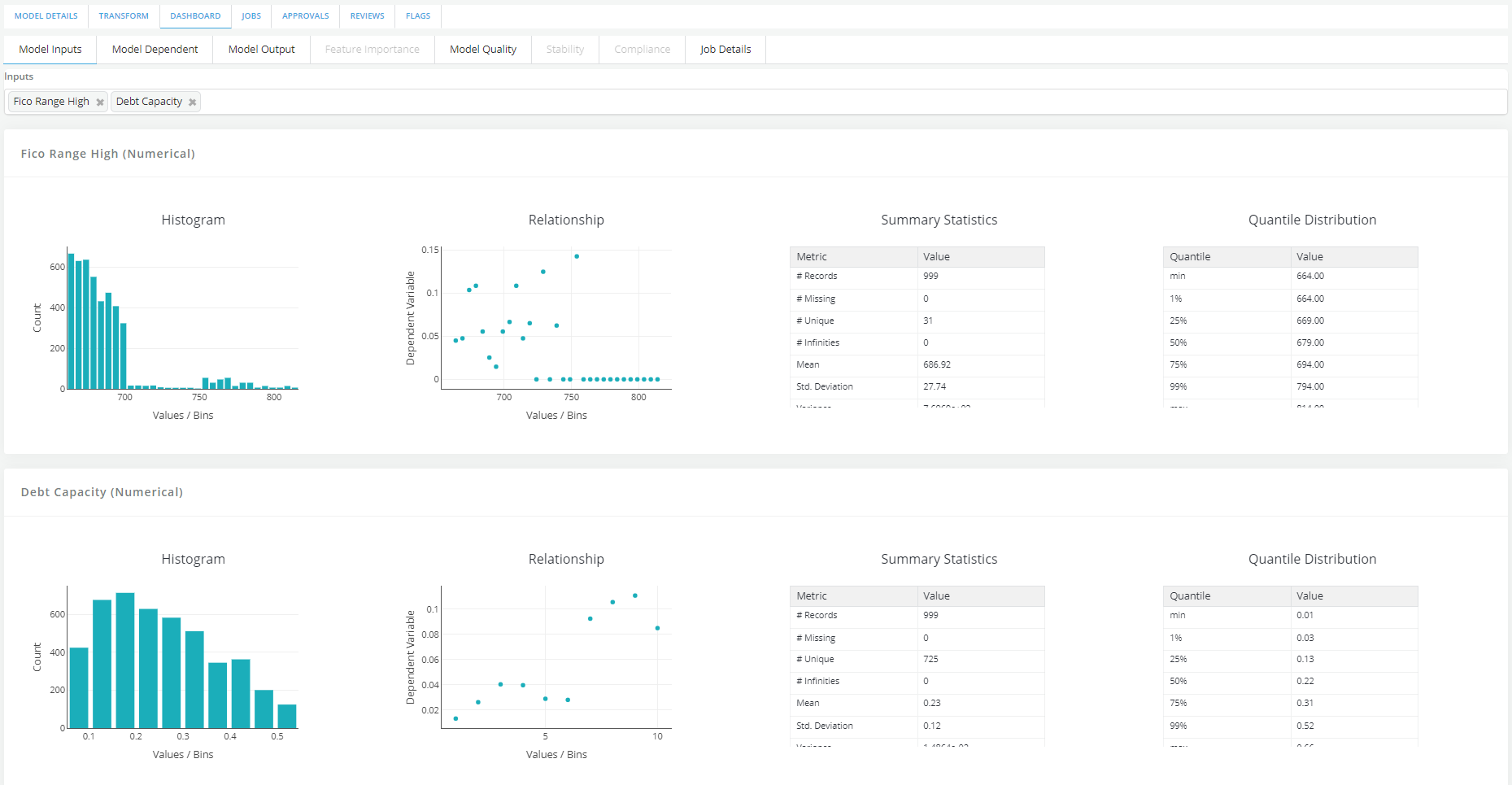Viewport: 1512px width, 785px height.
Task: Remove the Debt Capacity input tag
Action: [x=192, y=102]
